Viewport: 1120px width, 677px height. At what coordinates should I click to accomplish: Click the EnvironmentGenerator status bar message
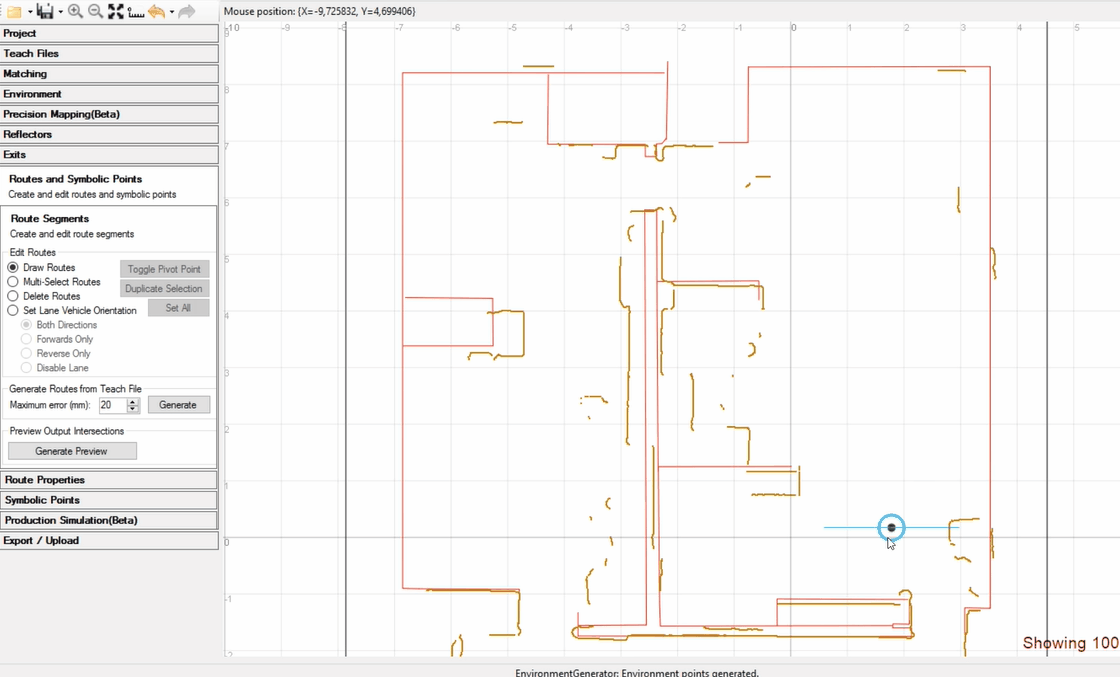[637, 673]
